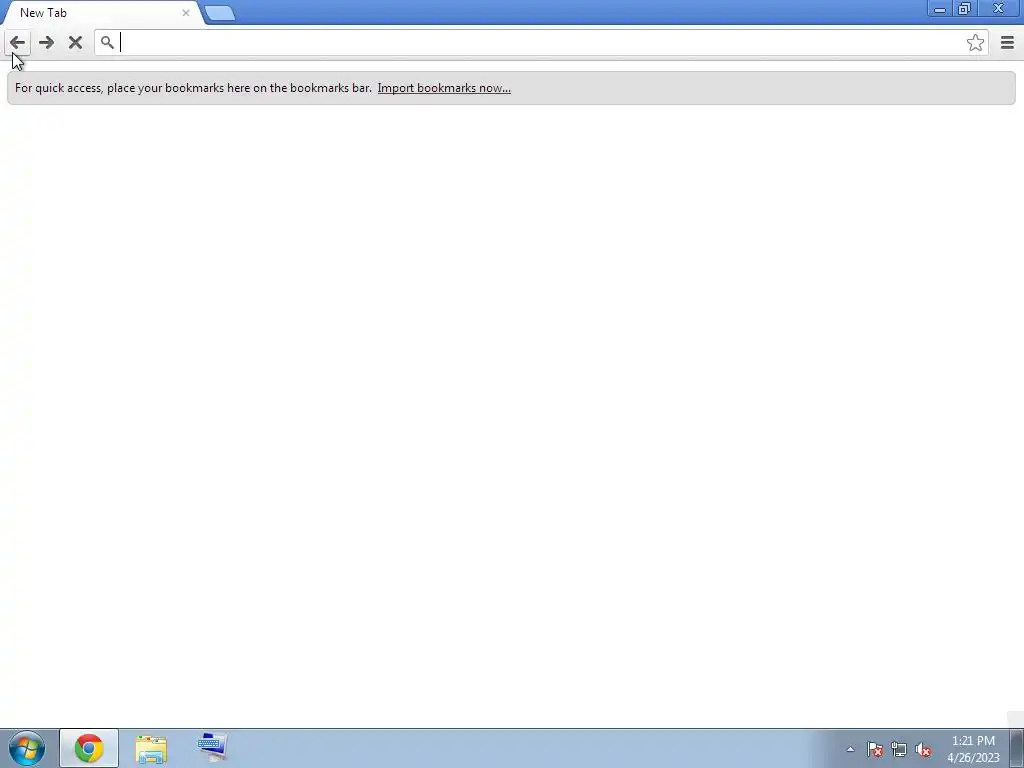1024x768 pixels.
Task: Open the keyboard-and-monitor app on taskbar
Action: pyautogui.click(x=212, y=748)
